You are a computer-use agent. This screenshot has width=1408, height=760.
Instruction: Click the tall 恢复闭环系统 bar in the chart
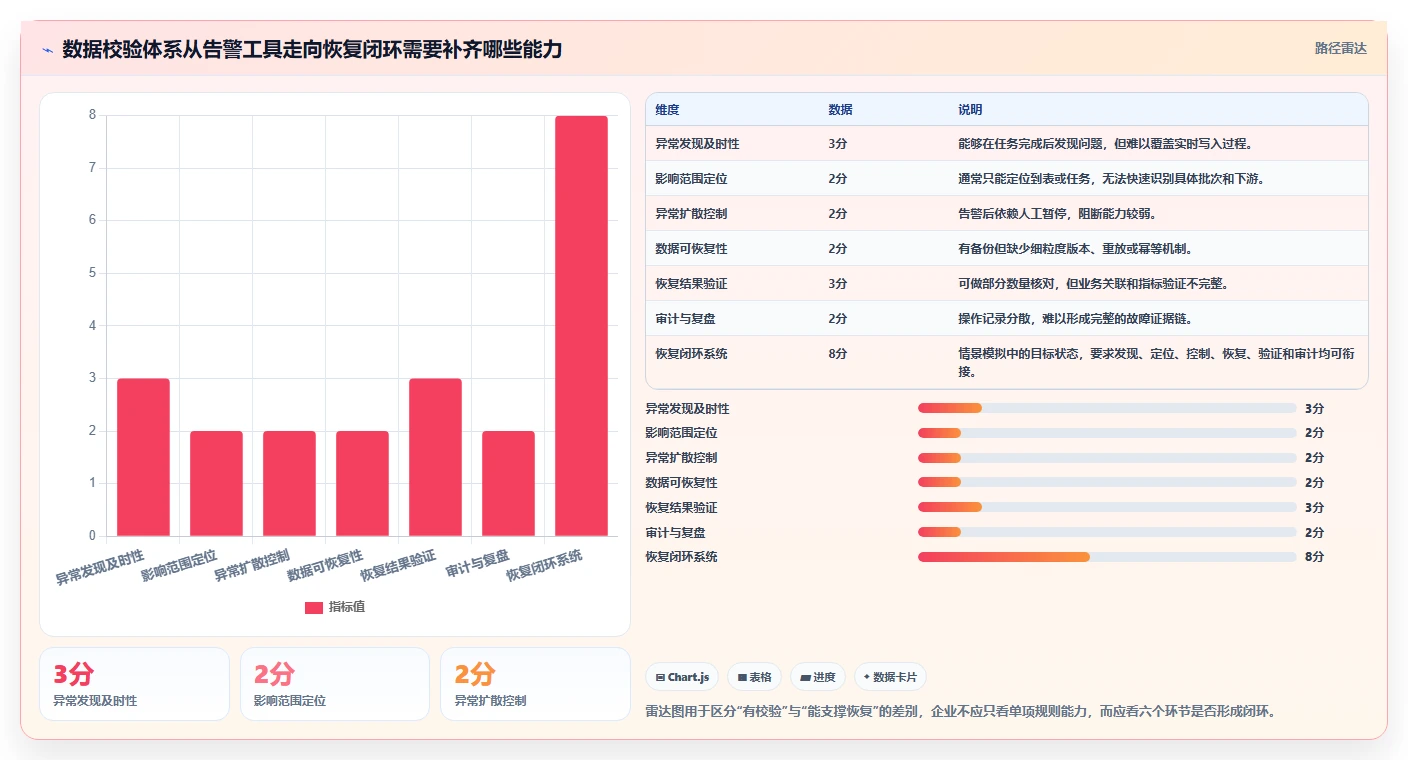(581, 326)
